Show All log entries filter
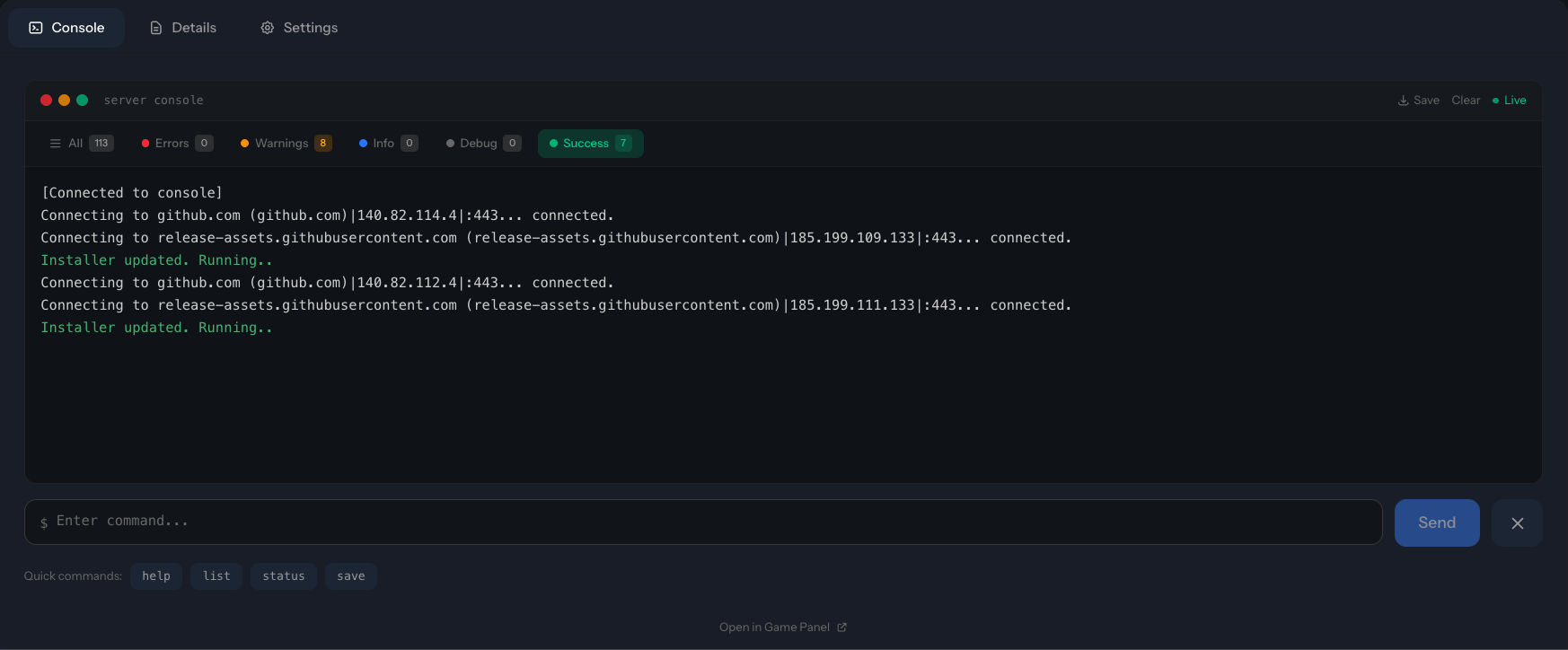This screenshot has height=650, width=1568. (82, 144)
